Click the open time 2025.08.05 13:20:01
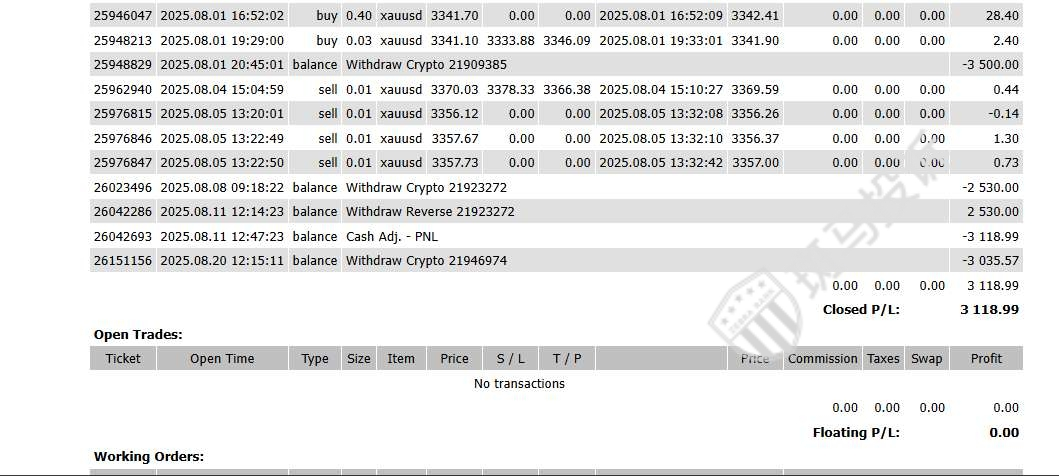This screenshot has width=1059, height=476. click(222, 114)
